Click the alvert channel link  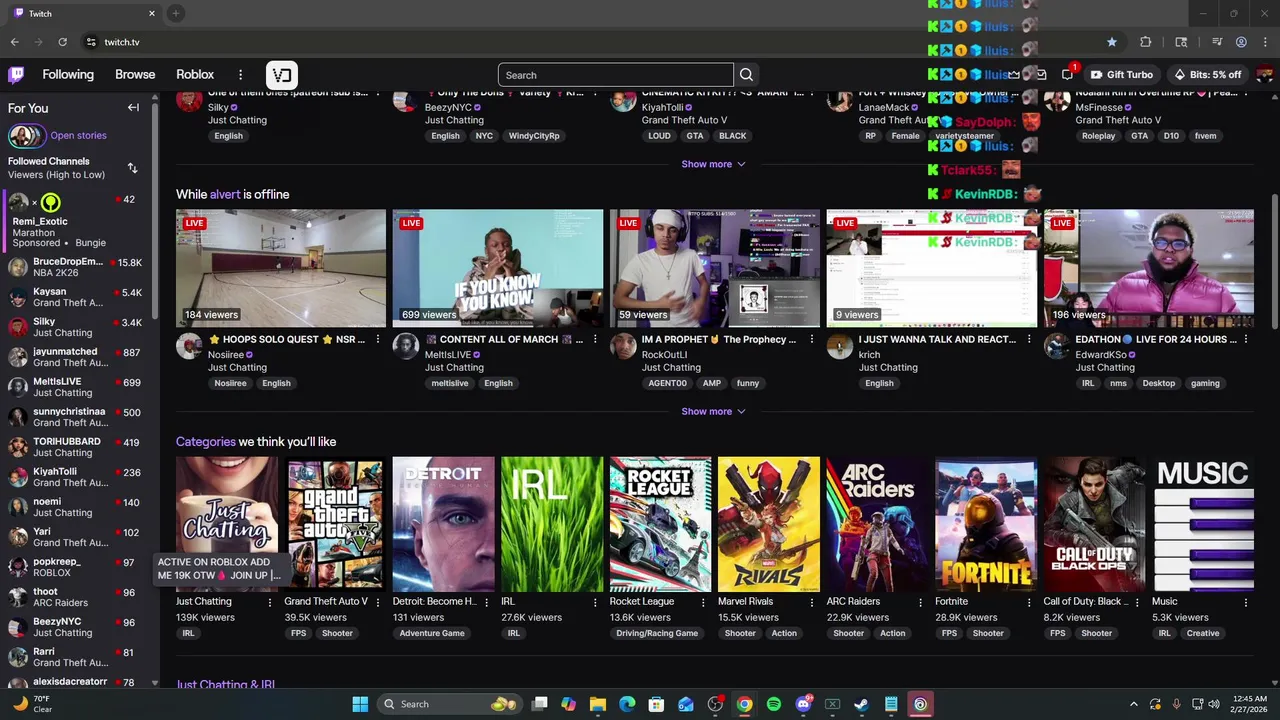225,194
